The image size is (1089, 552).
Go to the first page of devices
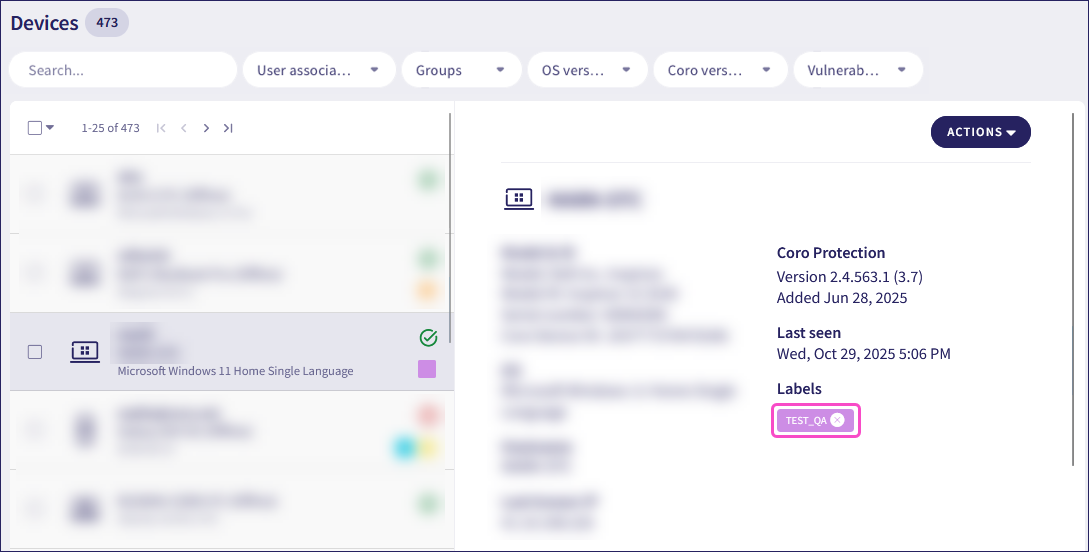coord(161,128)
